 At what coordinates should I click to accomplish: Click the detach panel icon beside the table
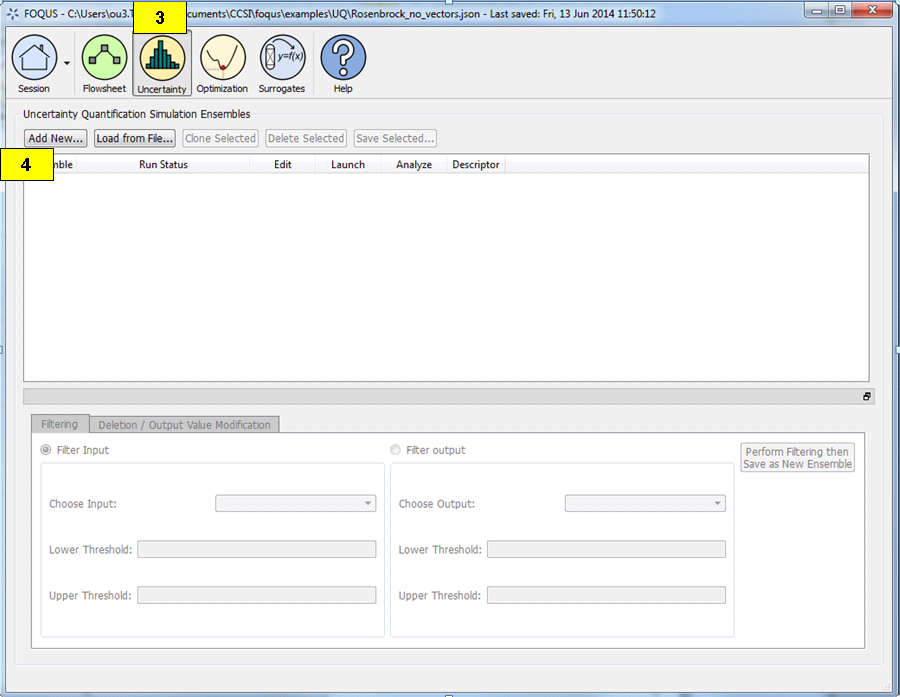coord(866,396)
